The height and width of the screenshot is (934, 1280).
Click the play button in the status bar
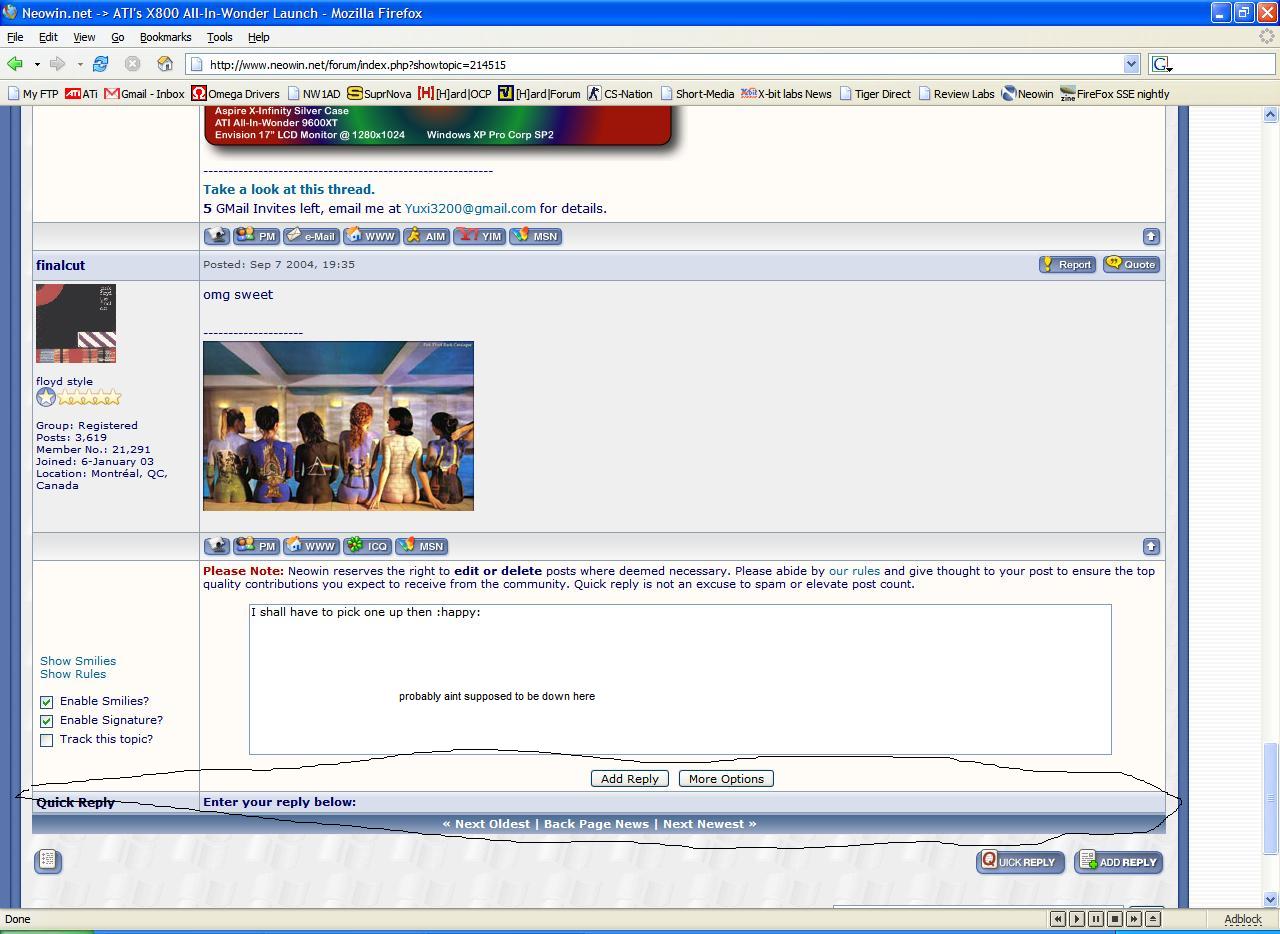[1077, 918]
